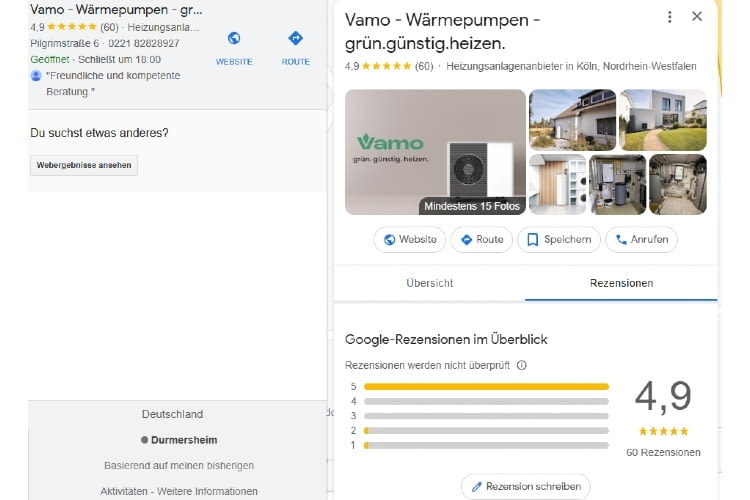The image size is (750, 500).
Task: Click the info icon next to 'Rezensionen werden nicht überprüft'
Action: pos(522,365)
